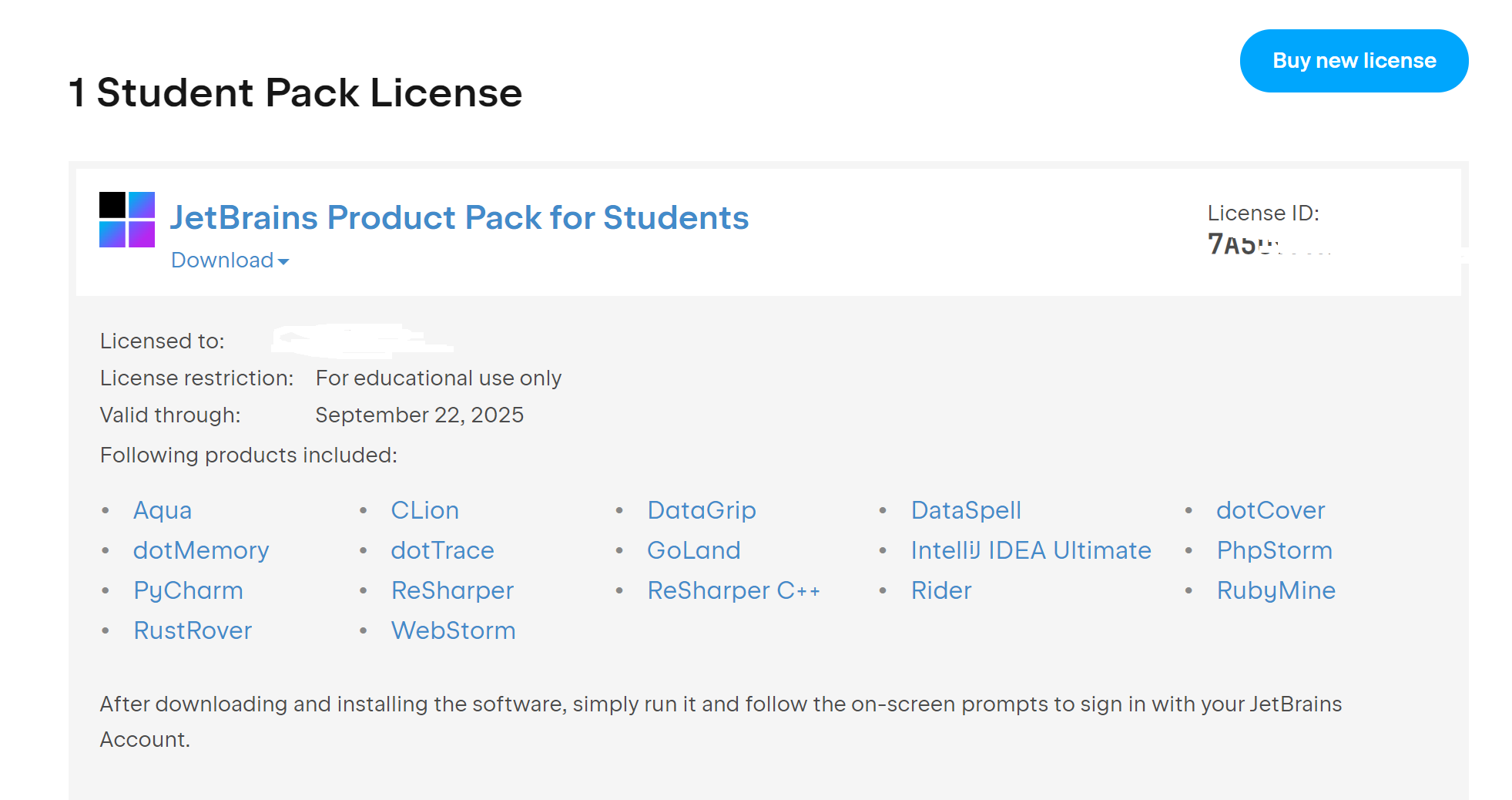Image resolution: width=1512 pixels, height=800 pixels.
Task: Open the Aqua product link
Action: 163,510
